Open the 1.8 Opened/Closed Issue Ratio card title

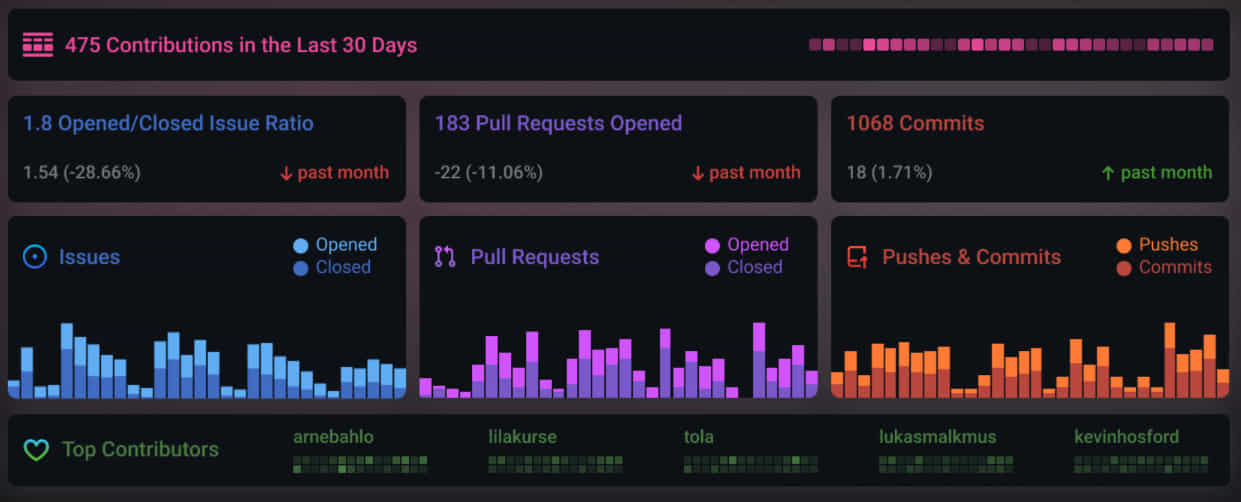point(168,123)
